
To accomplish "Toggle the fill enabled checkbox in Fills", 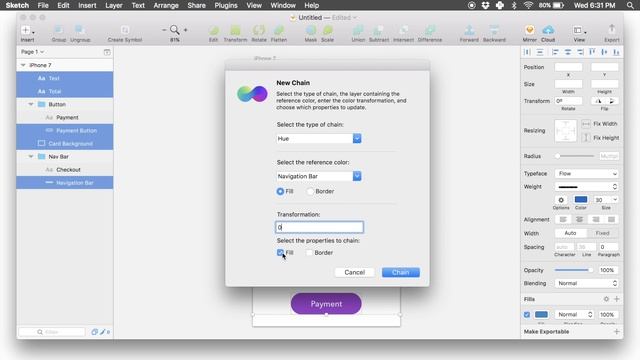I will click(x=527, y=315).
